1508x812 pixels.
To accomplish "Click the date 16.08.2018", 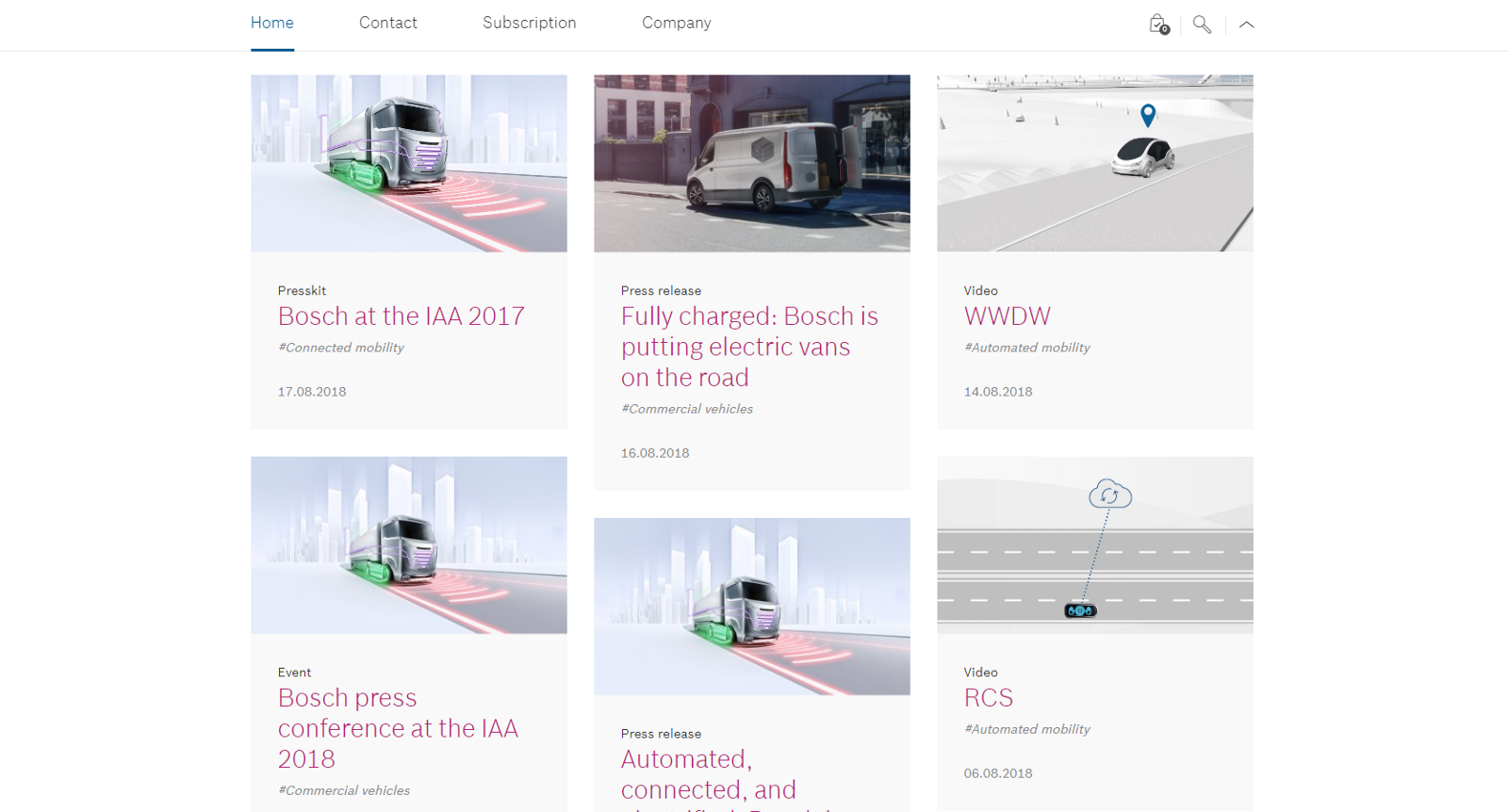I will point(655,453).
